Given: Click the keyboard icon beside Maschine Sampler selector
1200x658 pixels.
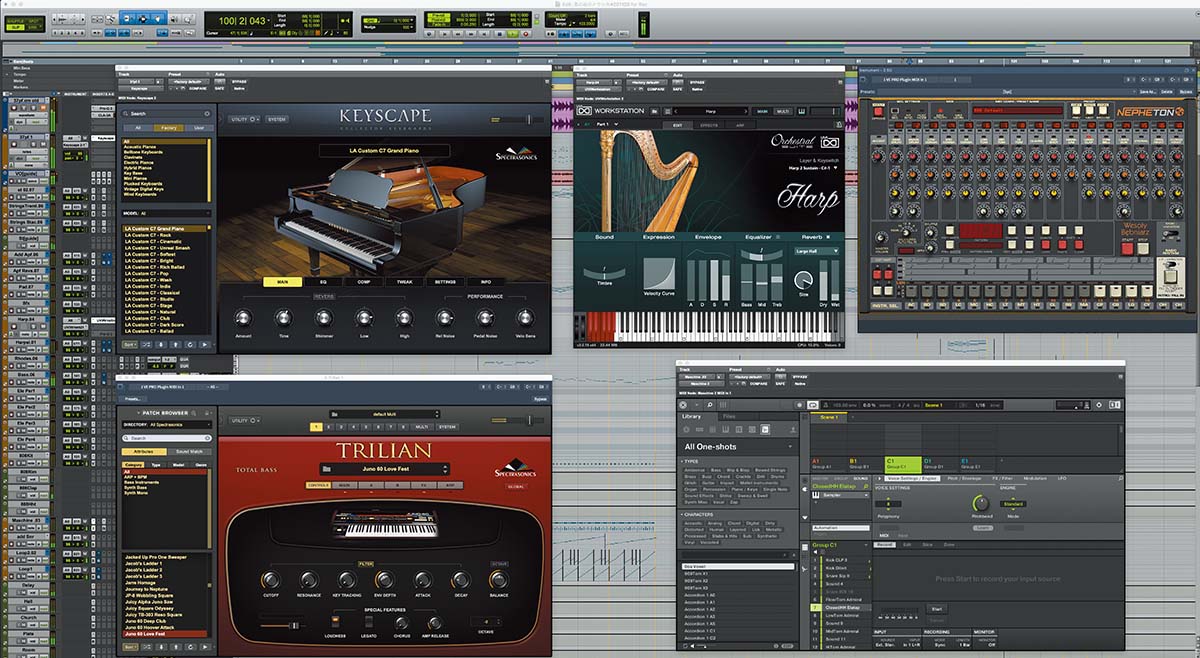Looking at the screenshot, I should pos(816,495).
